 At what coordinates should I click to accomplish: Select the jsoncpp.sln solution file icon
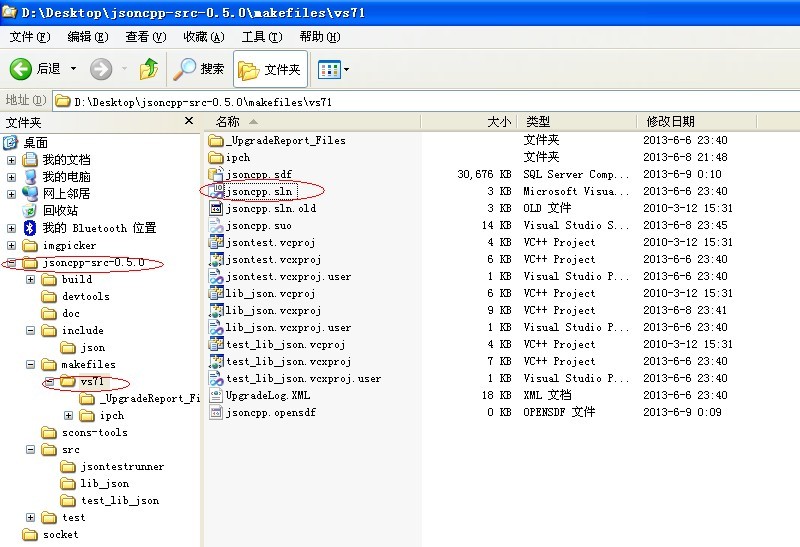(216, 191)
